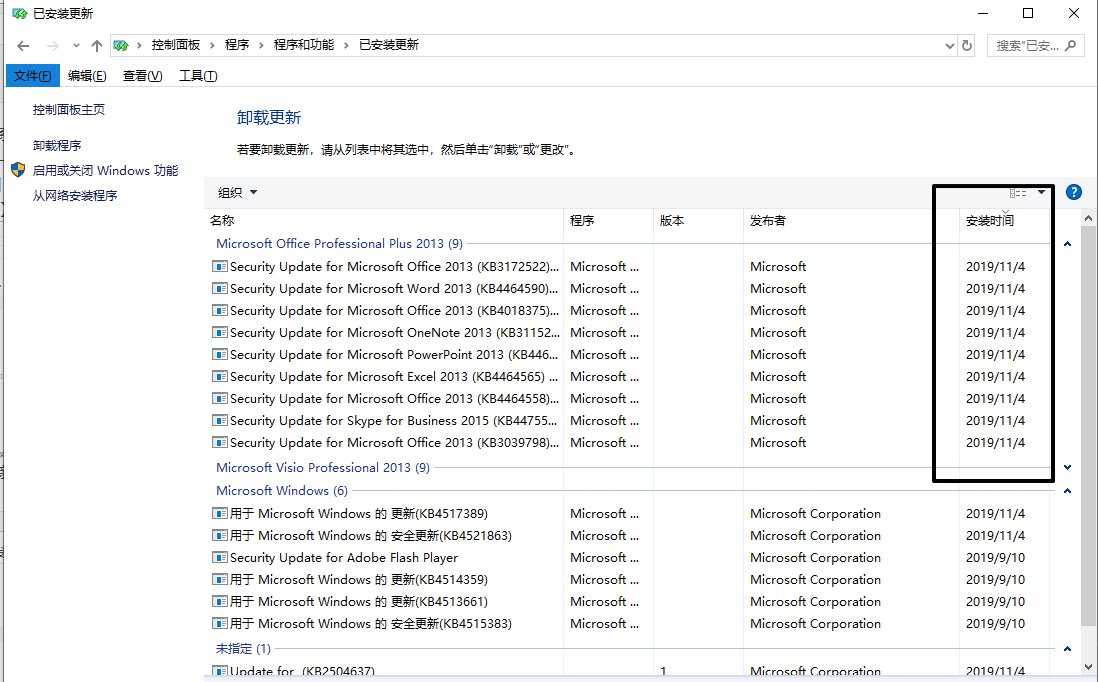
Task: Open the 编辑(E) menu
Action: pos(87,76)
